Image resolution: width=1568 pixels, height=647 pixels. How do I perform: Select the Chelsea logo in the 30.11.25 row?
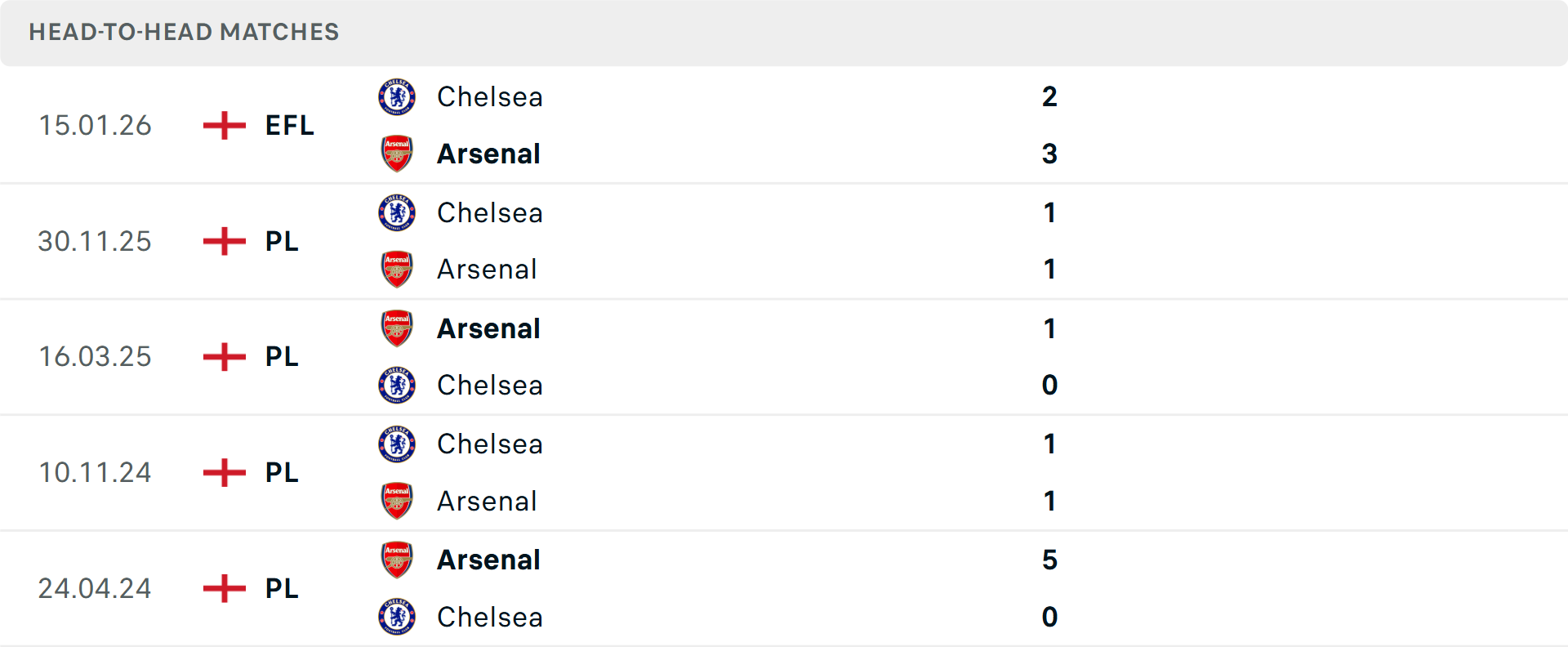click(397, 212)
